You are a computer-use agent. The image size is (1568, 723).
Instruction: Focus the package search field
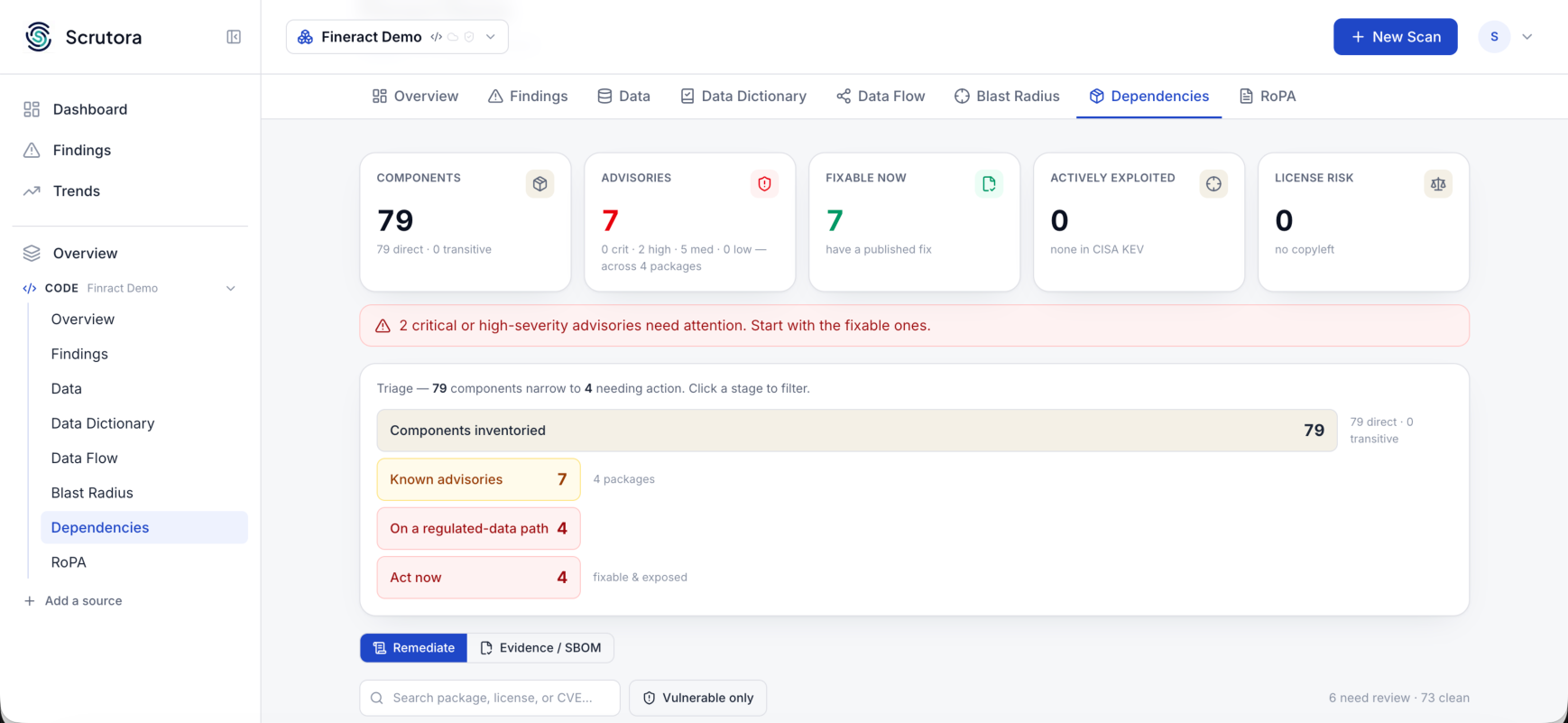coord(490,698)
